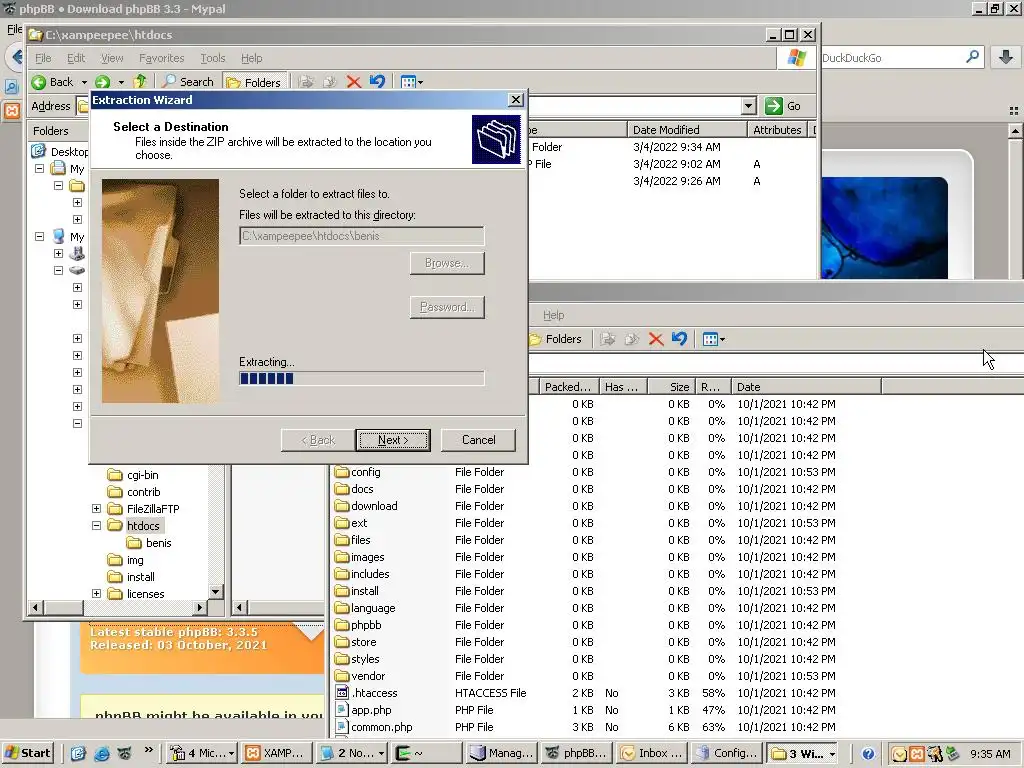Select the vendor folder in zip file list
The width and height of the screenshot is (1024, 768).
(x=368, y=676)
